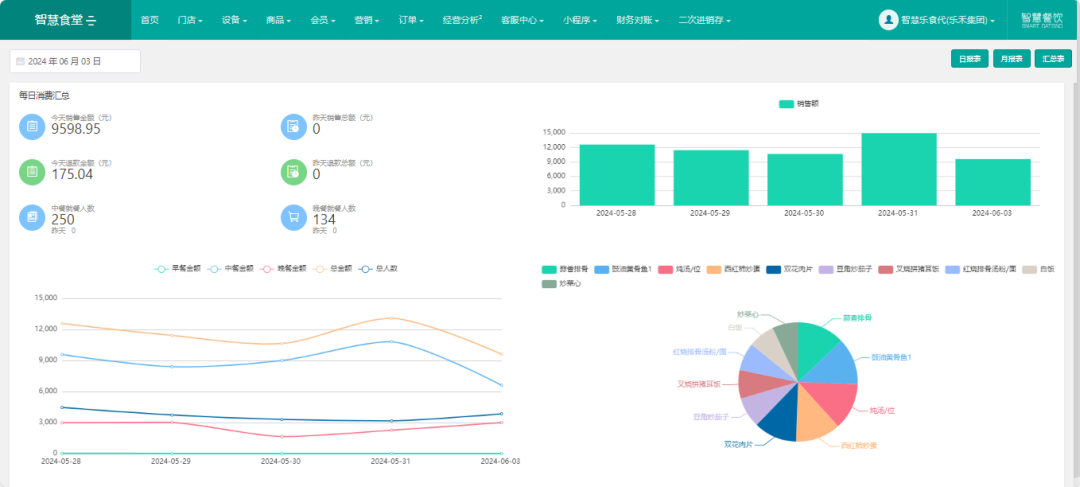Expand the 商品 dropdown menu
This screenshot has height=487, width=1080.
[x=278, y=20]
